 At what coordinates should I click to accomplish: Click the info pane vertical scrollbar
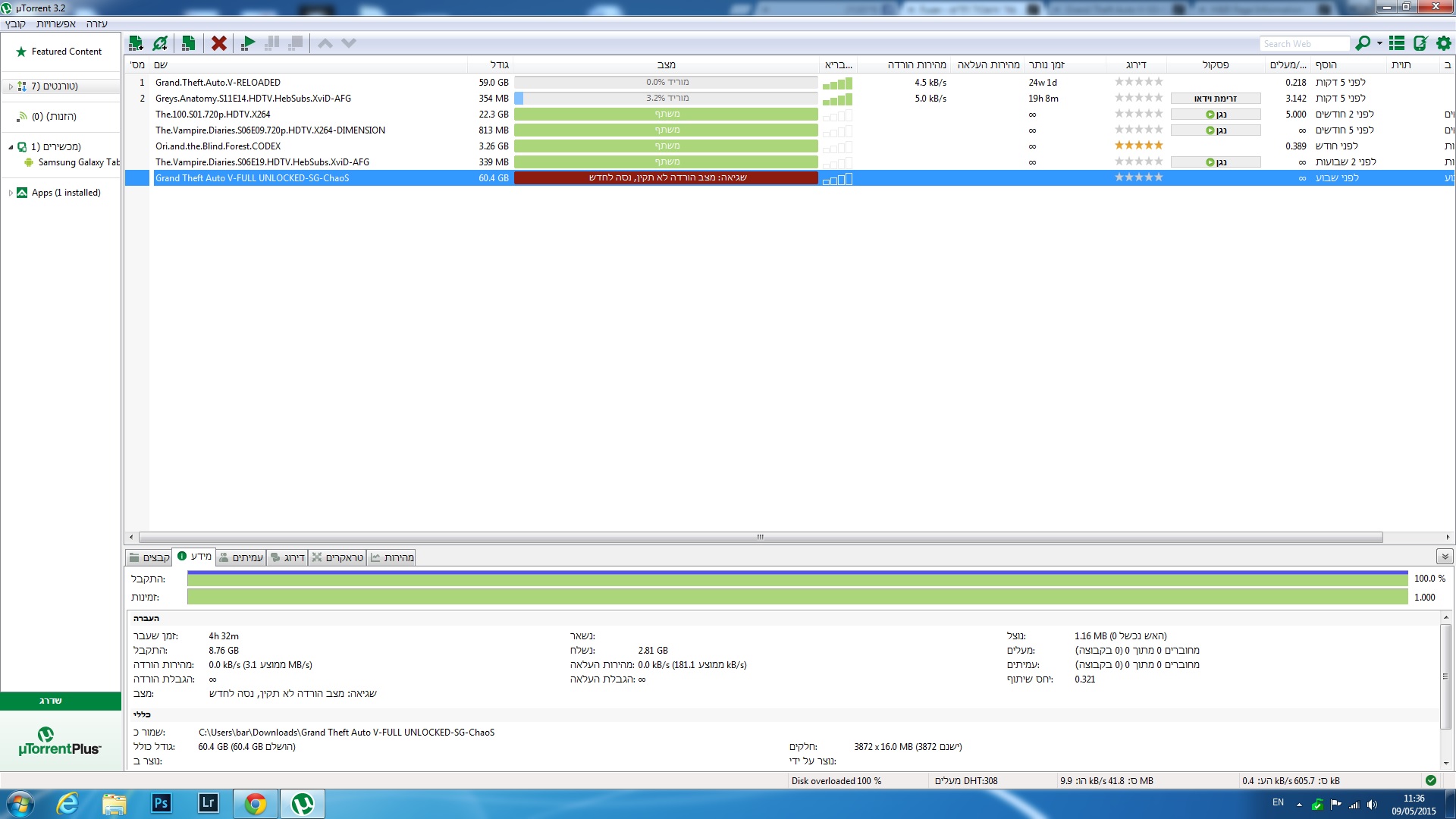click(1446, 676)
